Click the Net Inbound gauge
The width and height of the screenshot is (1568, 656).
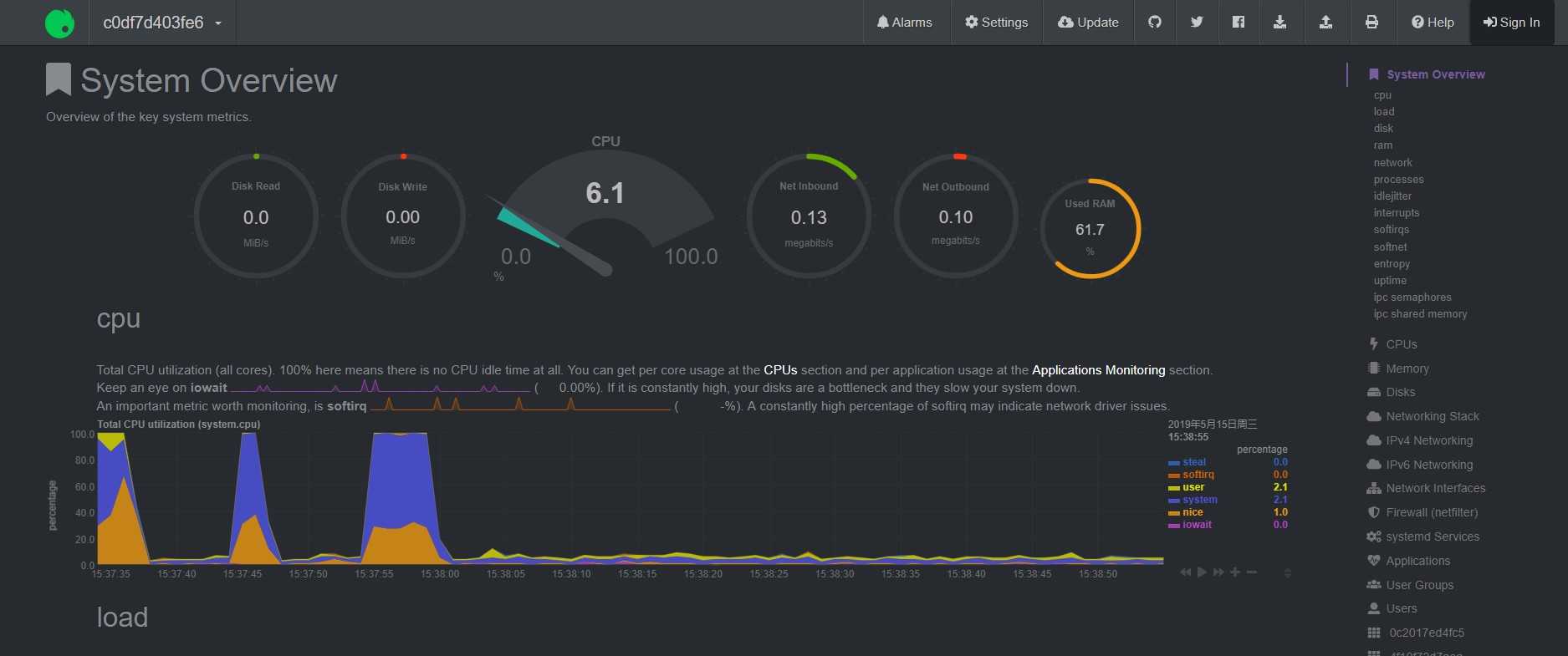[x=809, y=216]
